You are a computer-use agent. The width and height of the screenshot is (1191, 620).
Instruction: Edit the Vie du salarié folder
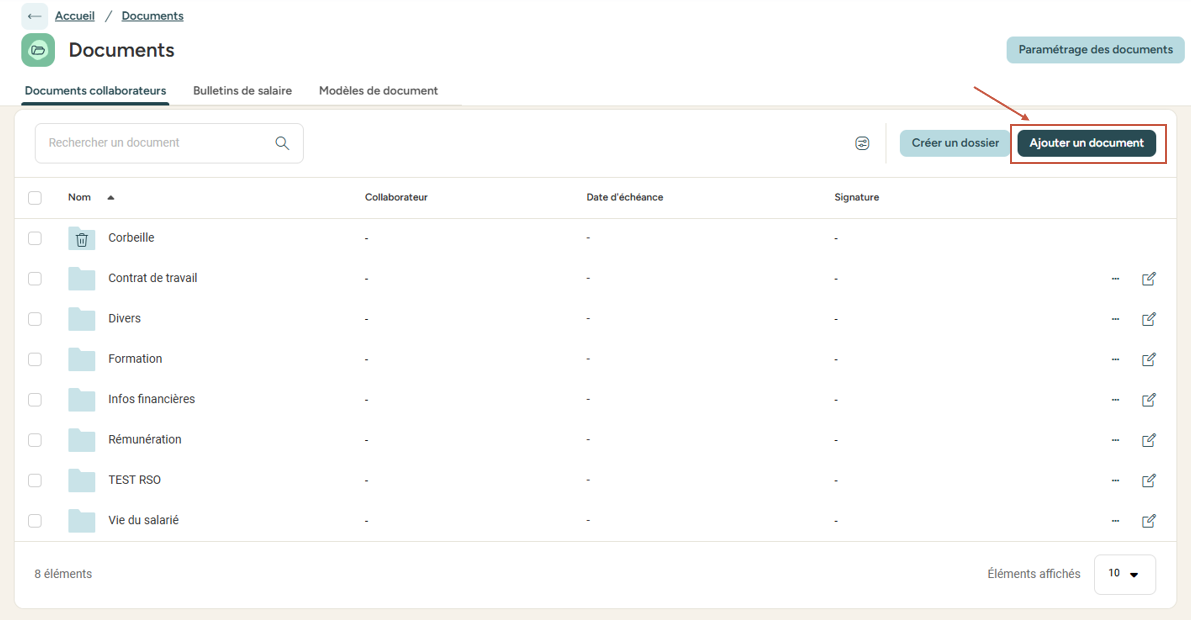pos(1148,521)
